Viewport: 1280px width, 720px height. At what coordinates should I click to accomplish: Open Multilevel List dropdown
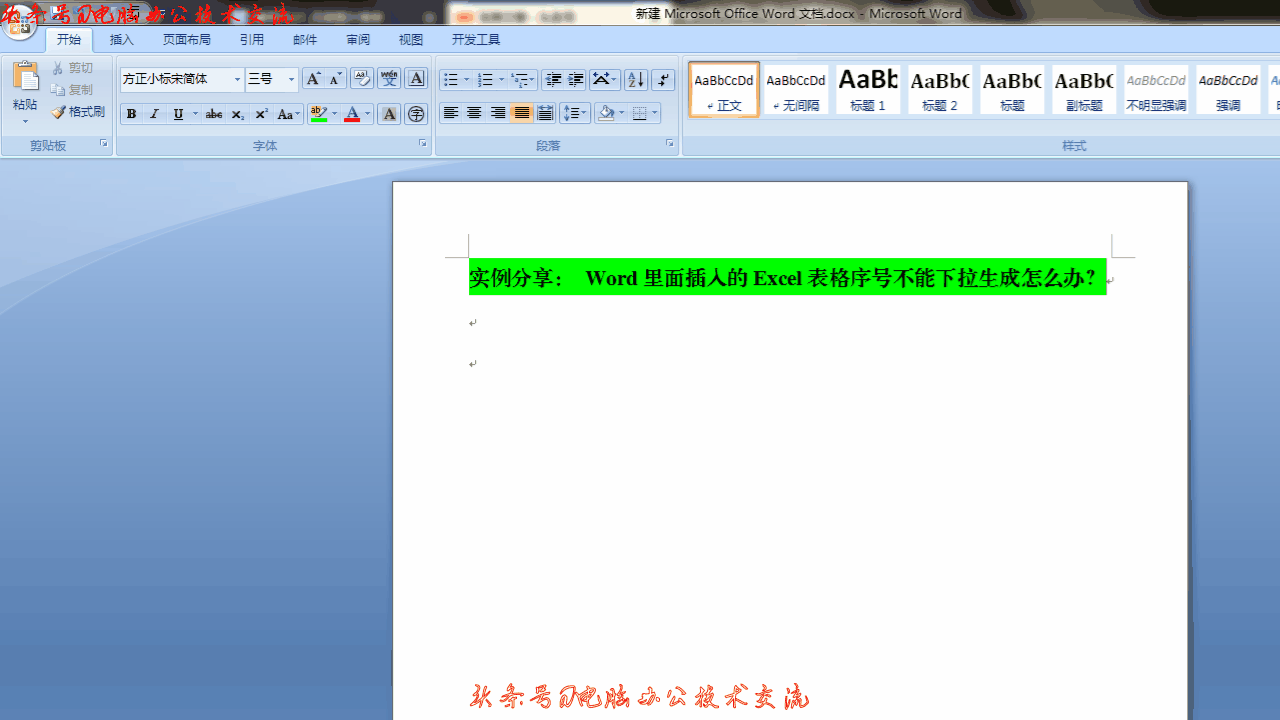[523, 80]
